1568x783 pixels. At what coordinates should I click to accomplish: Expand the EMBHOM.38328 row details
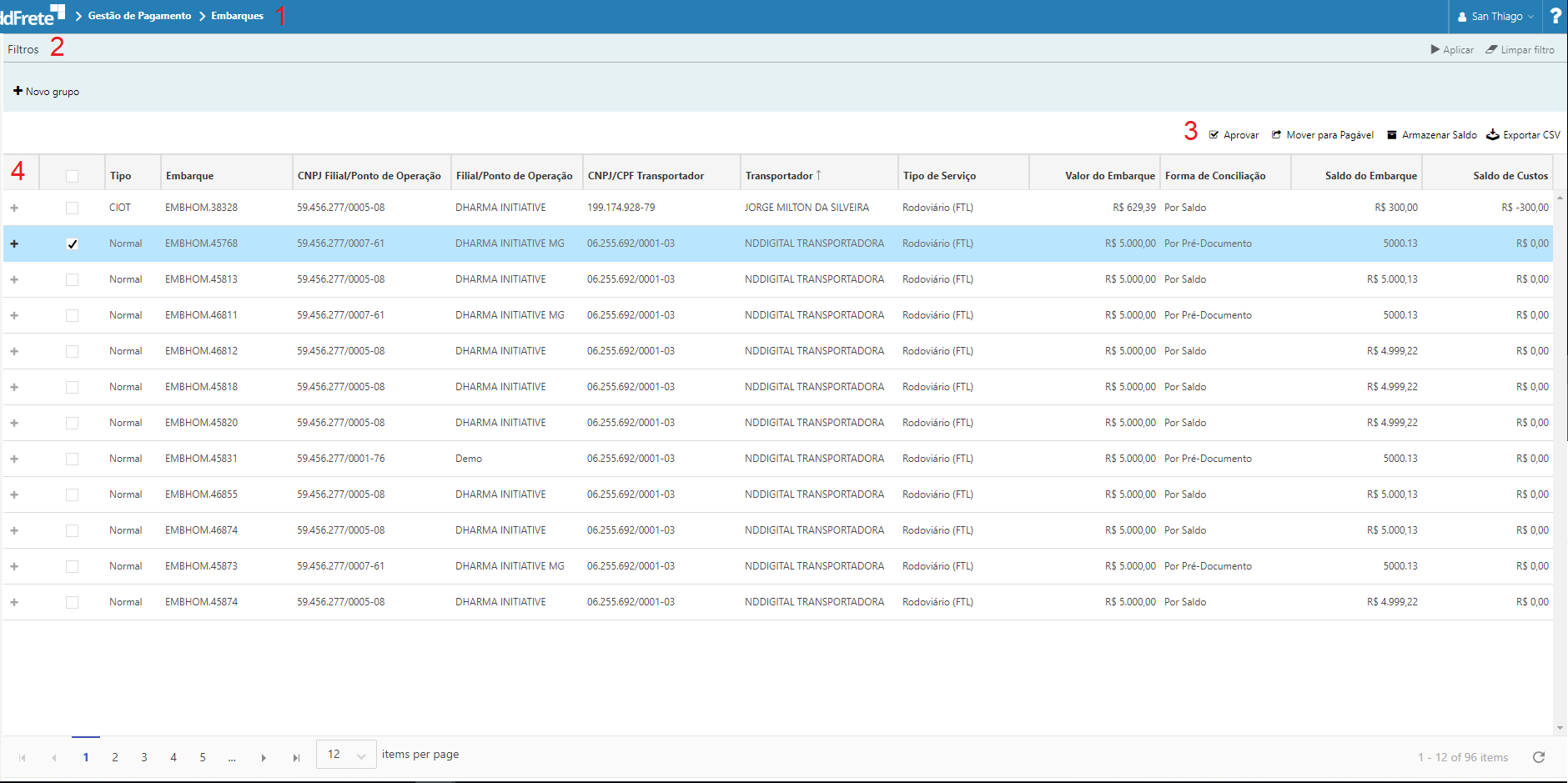click(14, 208)
